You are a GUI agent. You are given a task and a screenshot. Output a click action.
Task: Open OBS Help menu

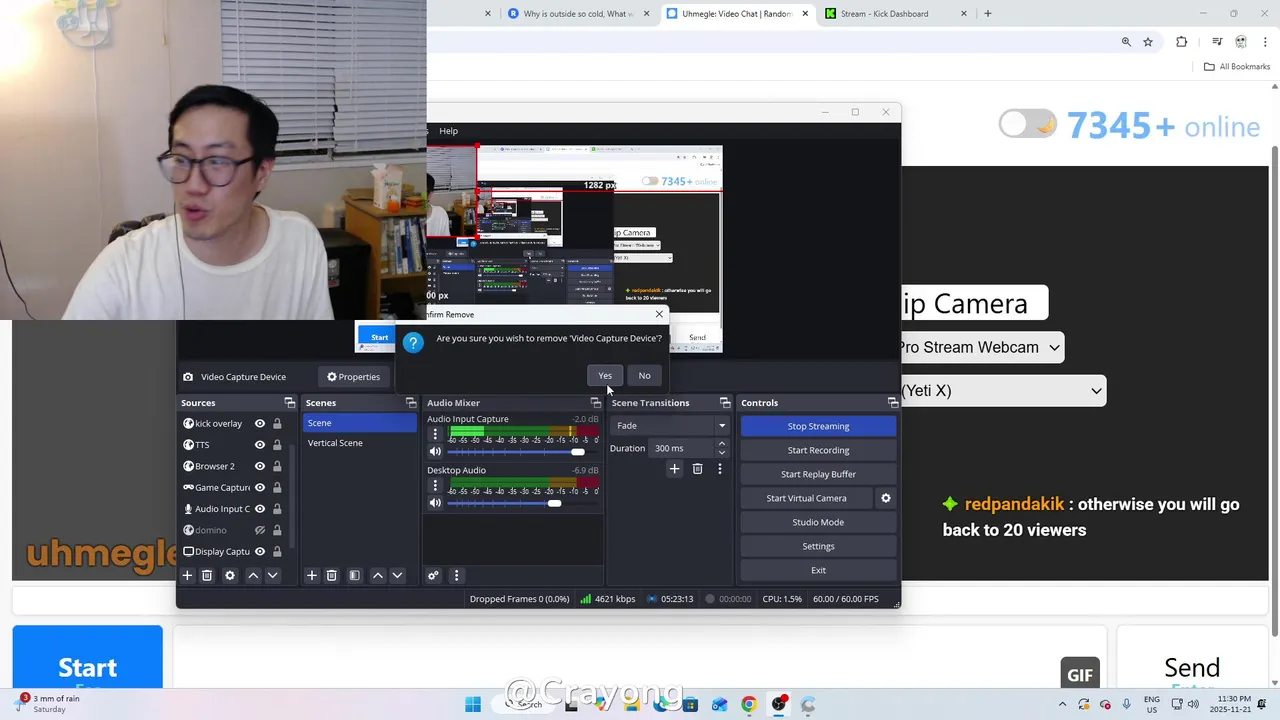click(x=448, y=131)
